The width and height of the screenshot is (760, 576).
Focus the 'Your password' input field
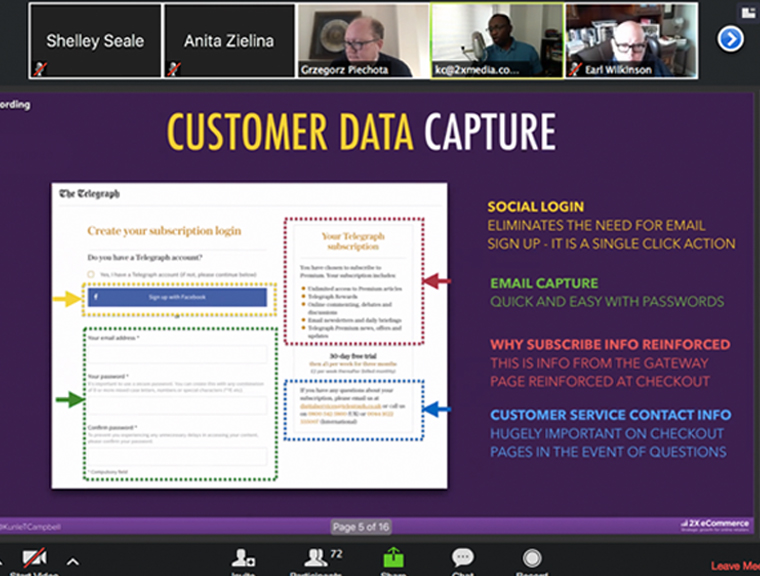coord(177,405)
